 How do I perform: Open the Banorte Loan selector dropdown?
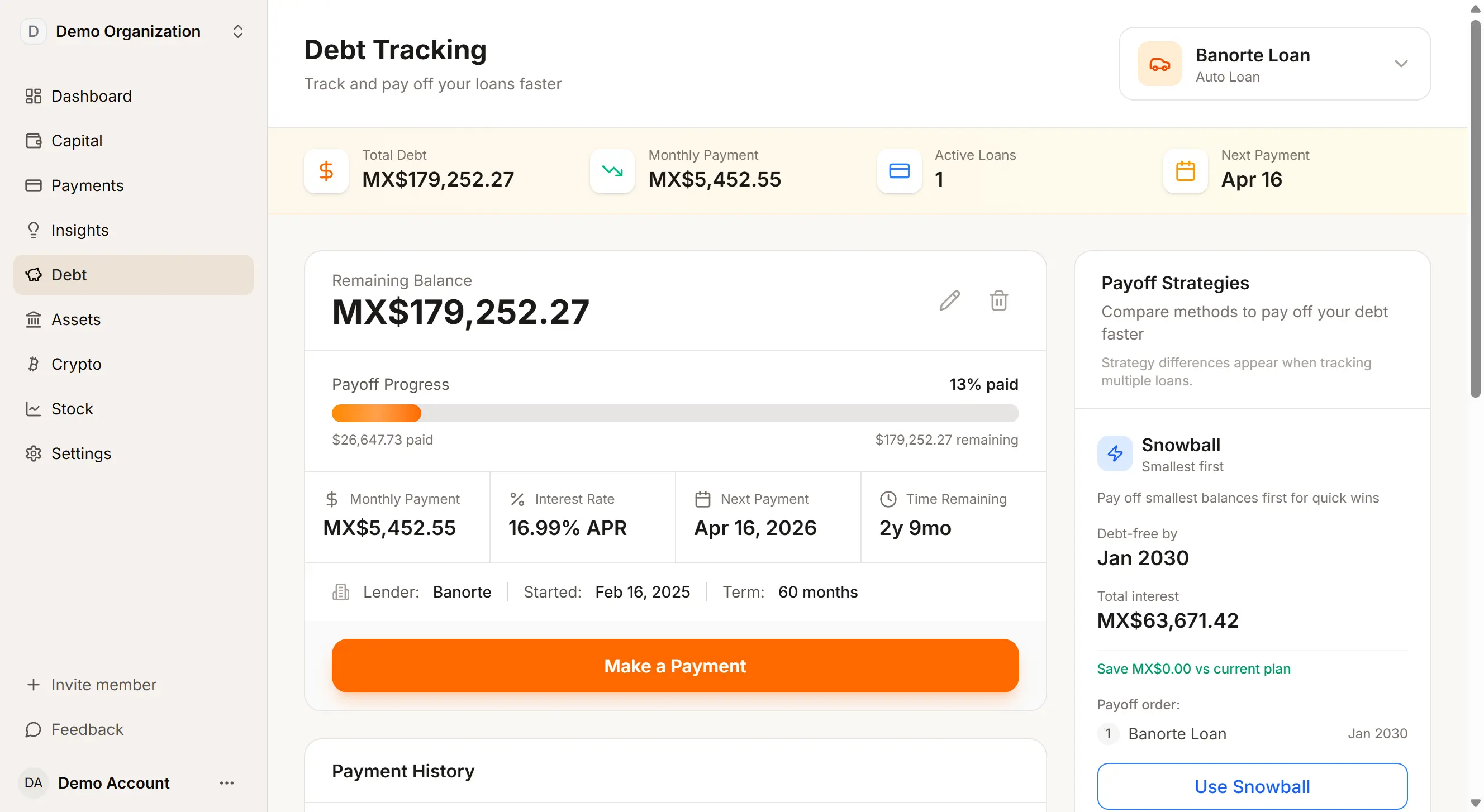1274,64
